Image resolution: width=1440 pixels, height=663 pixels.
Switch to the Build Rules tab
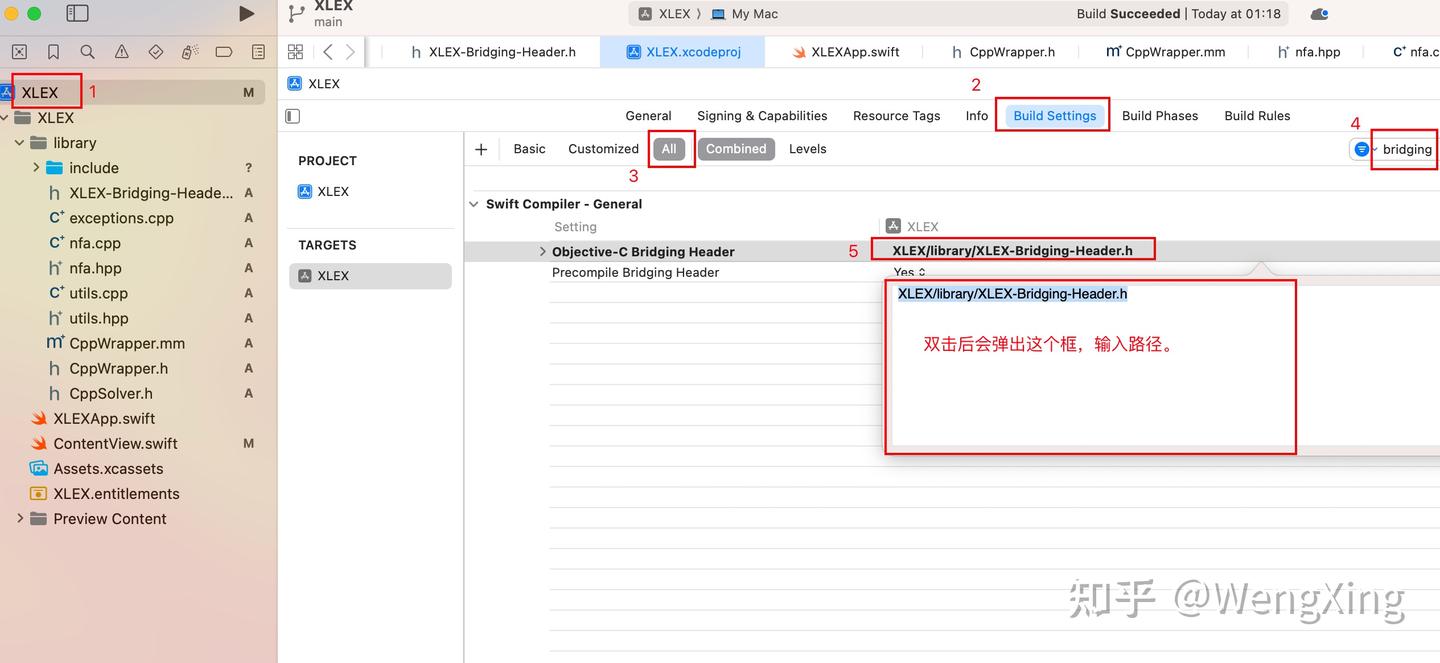pos(1257,116)
